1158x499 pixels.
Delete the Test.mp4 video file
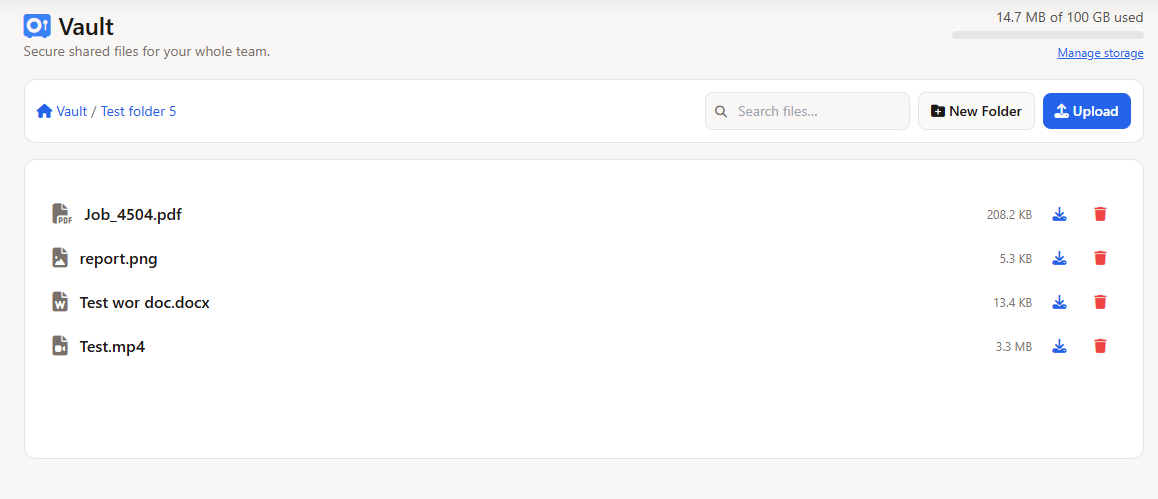pos(1100,346)
